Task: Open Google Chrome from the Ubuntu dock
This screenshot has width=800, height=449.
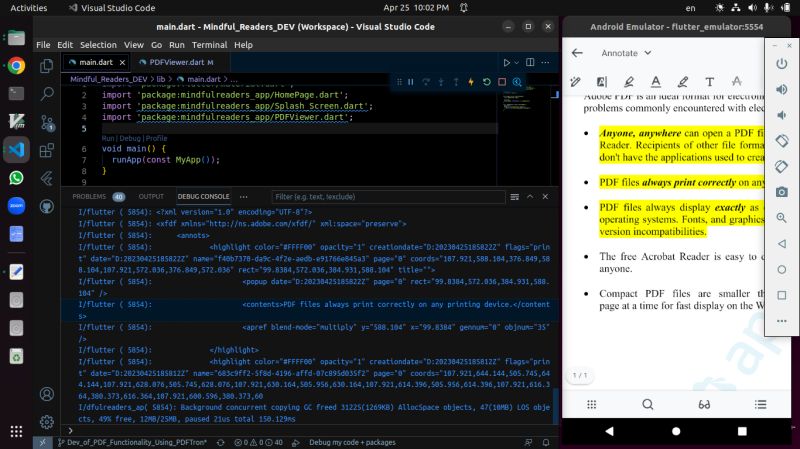Action: 16,66
